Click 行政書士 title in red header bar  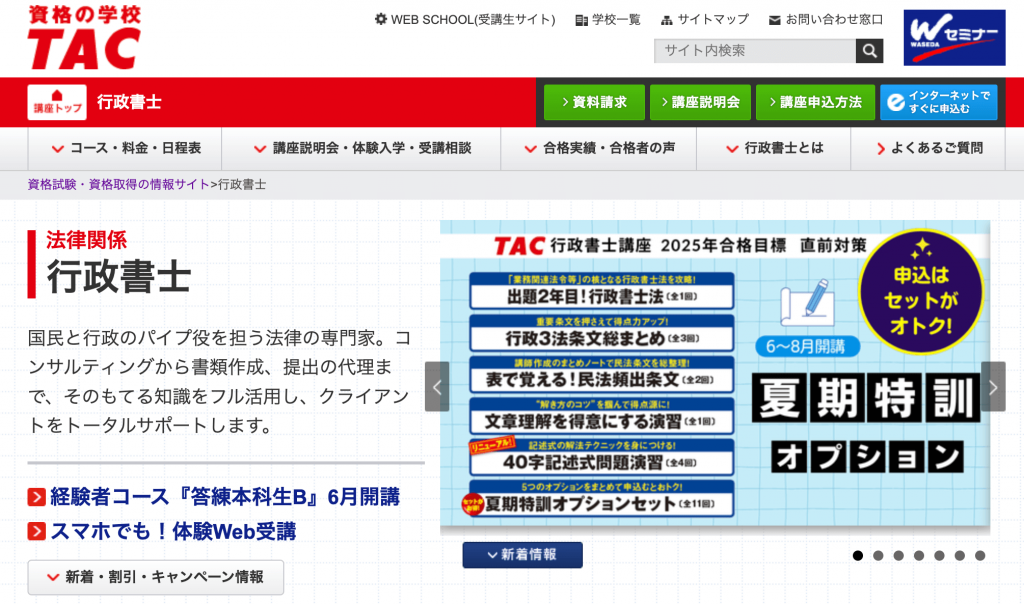(x=129, y=102)
